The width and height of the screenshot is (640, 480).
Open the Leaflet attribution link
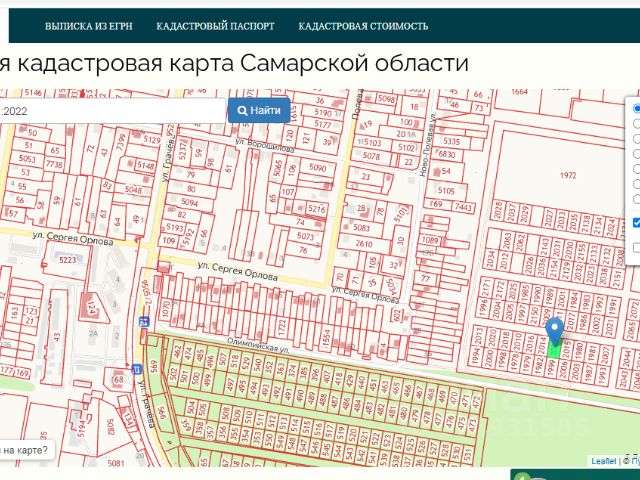(x=603, y=461)
